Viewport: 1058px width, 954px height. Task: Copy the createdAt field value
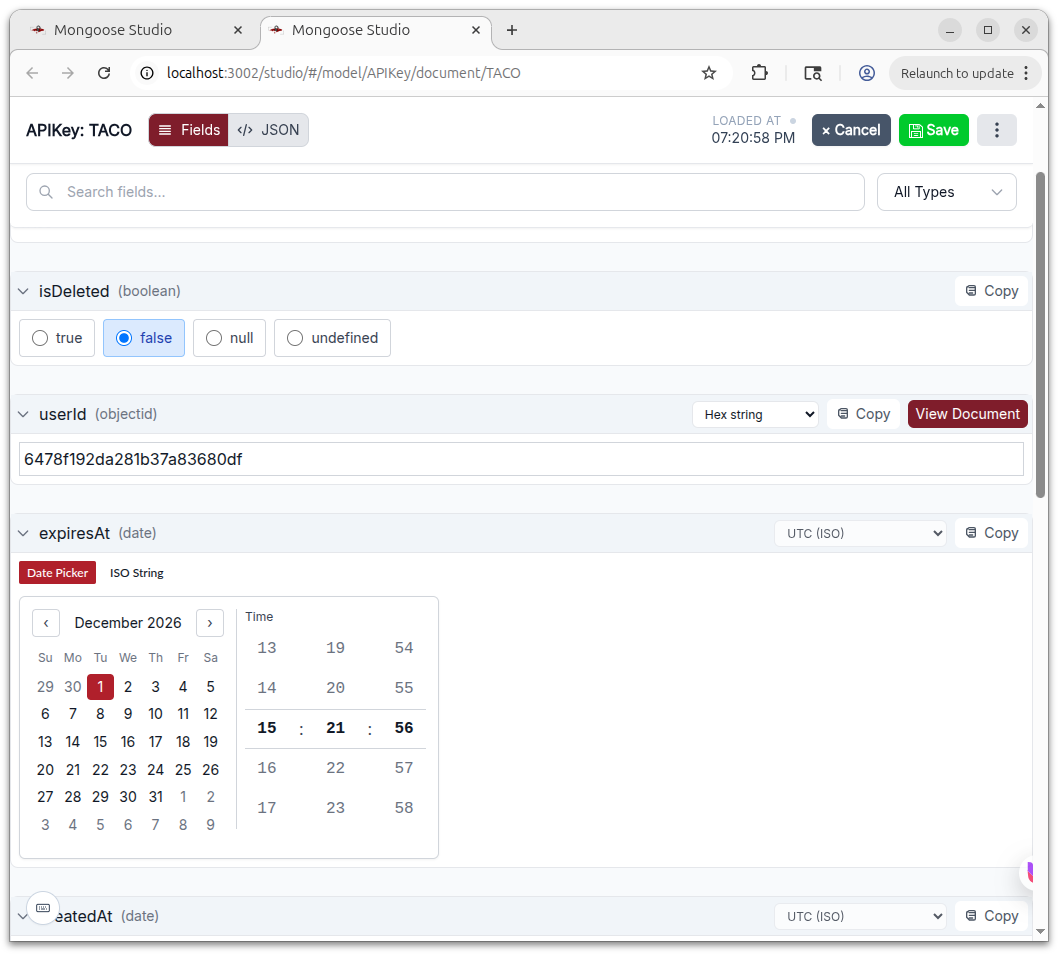[991, 916]
